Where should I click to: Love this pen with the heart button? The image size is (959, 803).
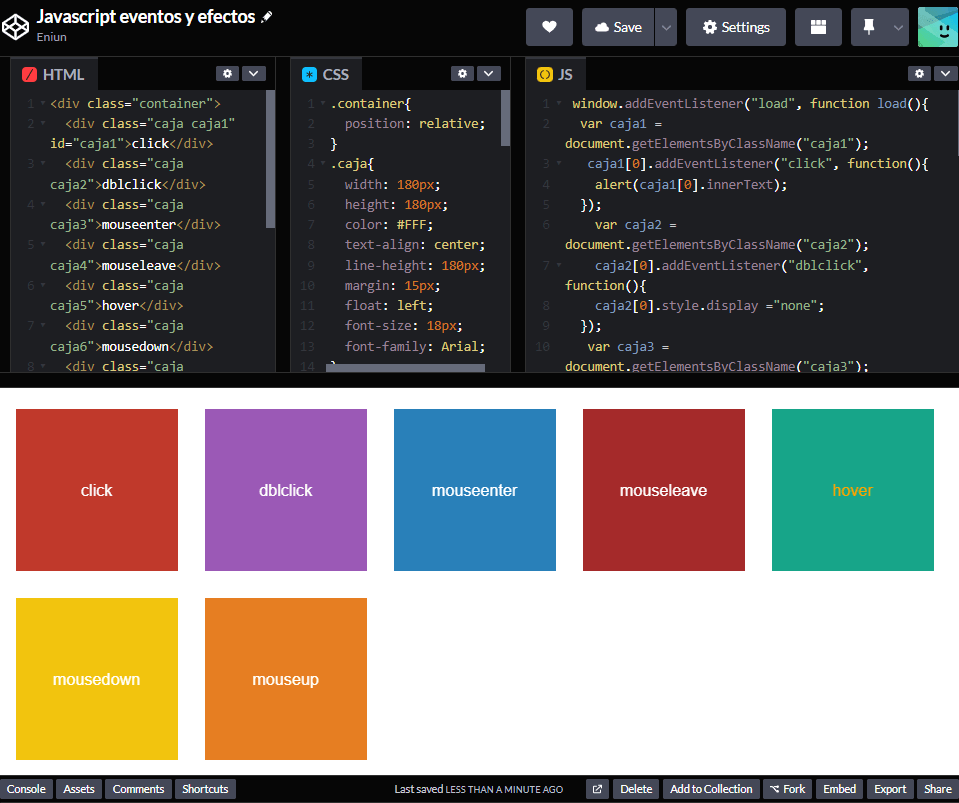549,27
